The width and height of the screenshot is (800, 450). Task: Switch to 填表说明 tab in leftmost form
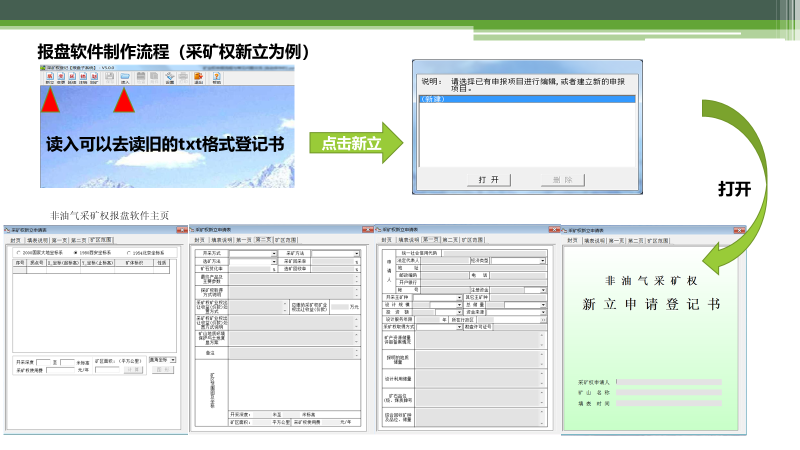38,241
